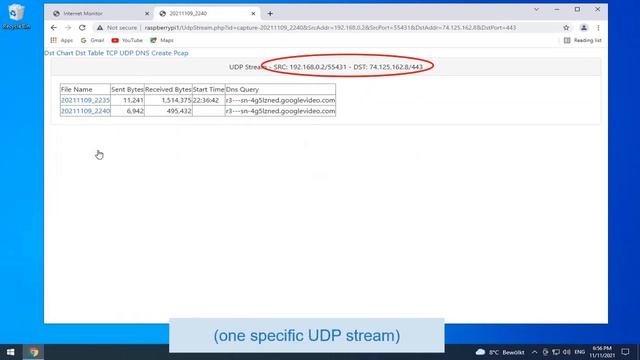Show hidden system tray icons

[534, 352]
